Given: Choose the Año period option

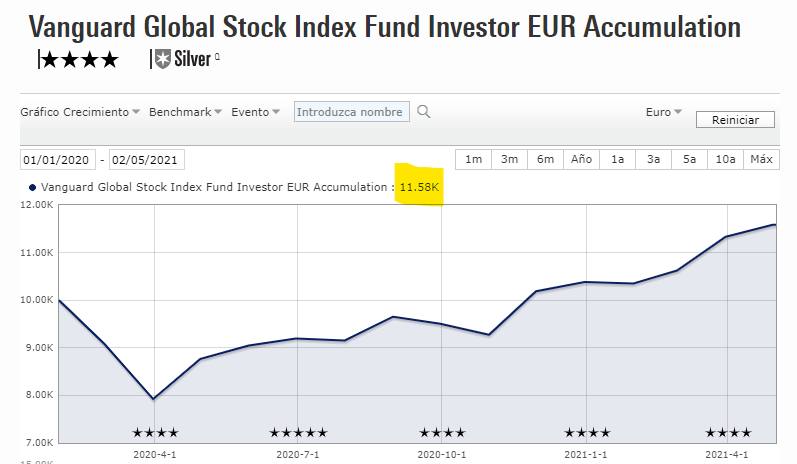Looking at the screenshot, I should click(x=581, y=159).
